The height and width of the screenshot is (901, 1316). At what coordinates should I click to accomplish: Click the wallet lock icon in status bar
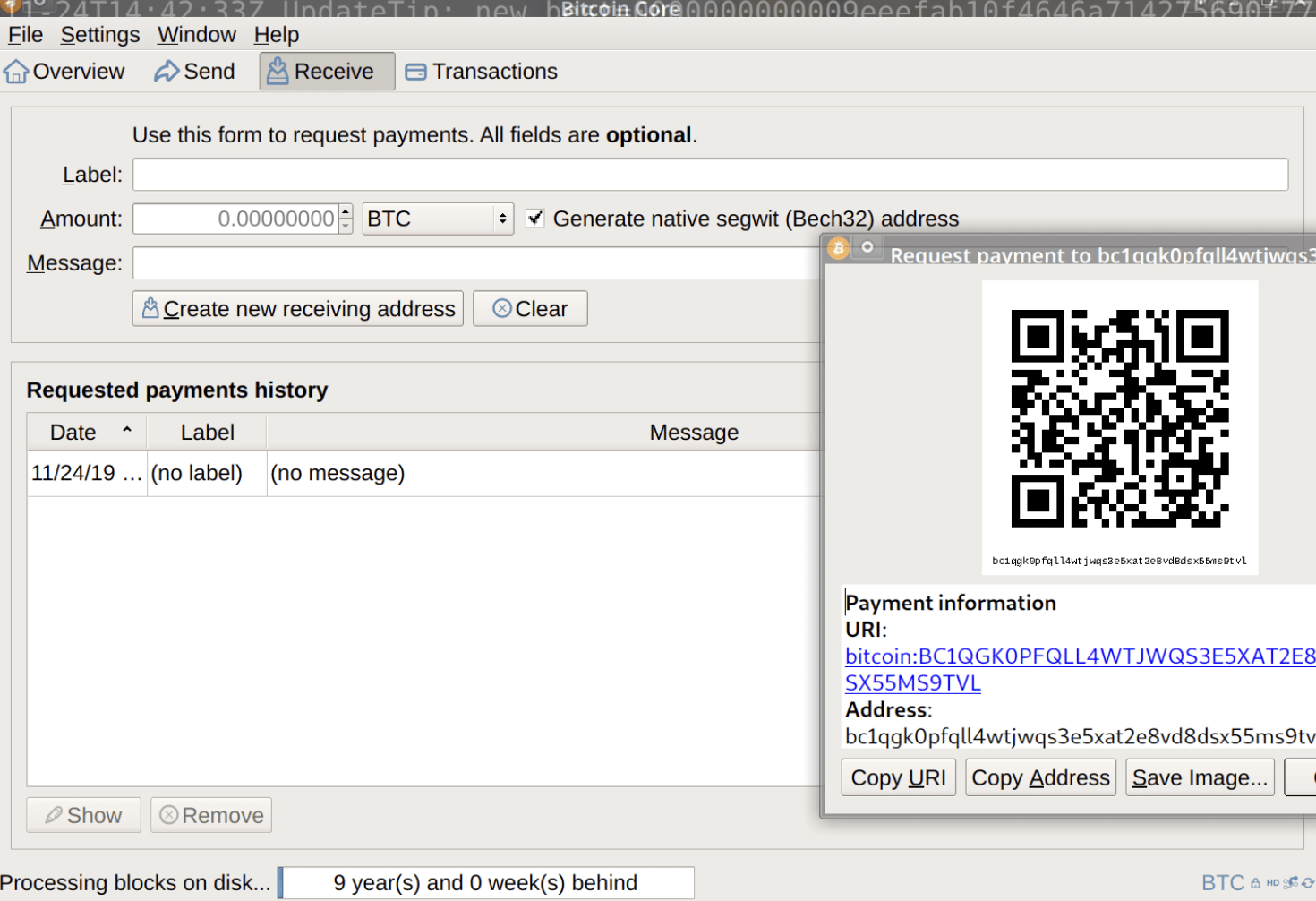[x=1256, y=883]
